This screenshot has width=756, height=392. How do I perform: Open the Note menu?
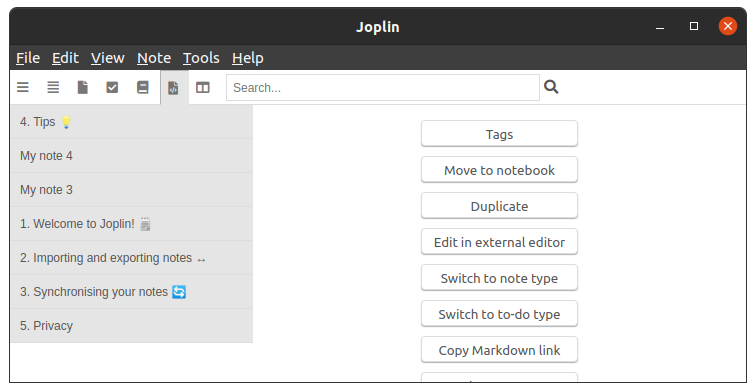point(154,58)
